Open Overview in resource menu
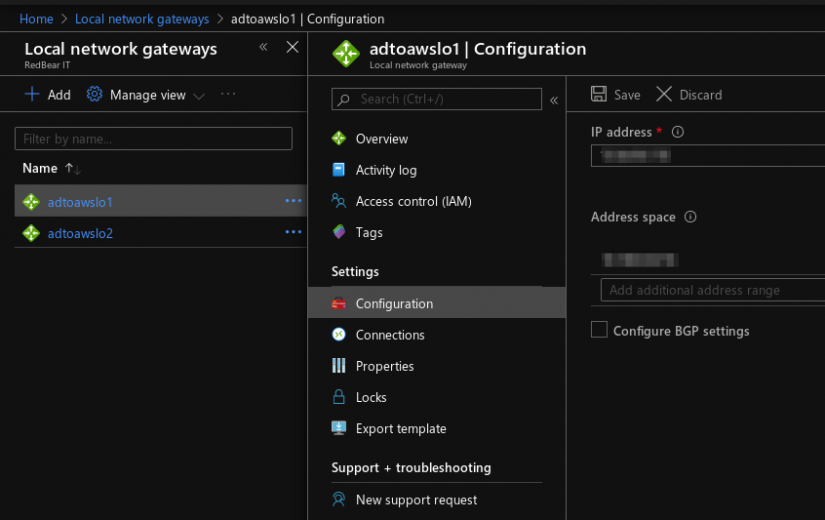825x520 pixels. point(381,139)
